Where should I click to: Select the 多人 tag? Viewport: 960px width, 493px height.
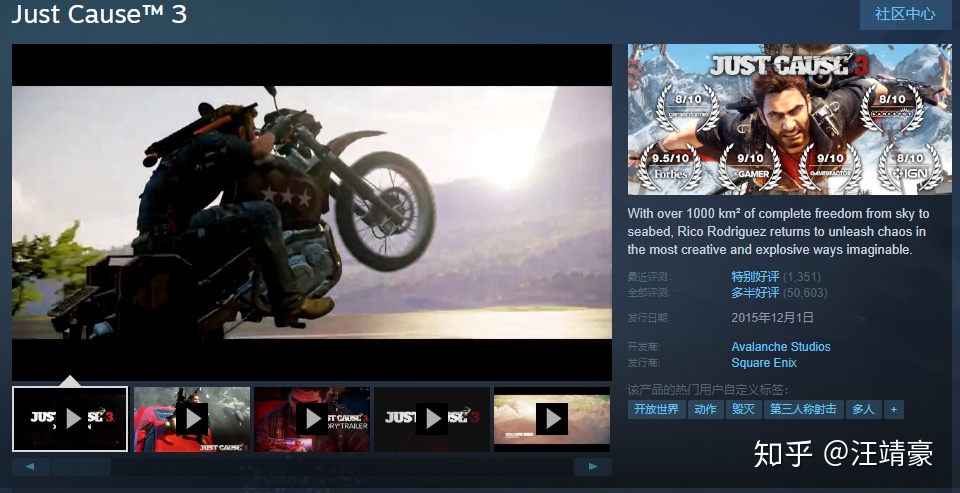863,409
